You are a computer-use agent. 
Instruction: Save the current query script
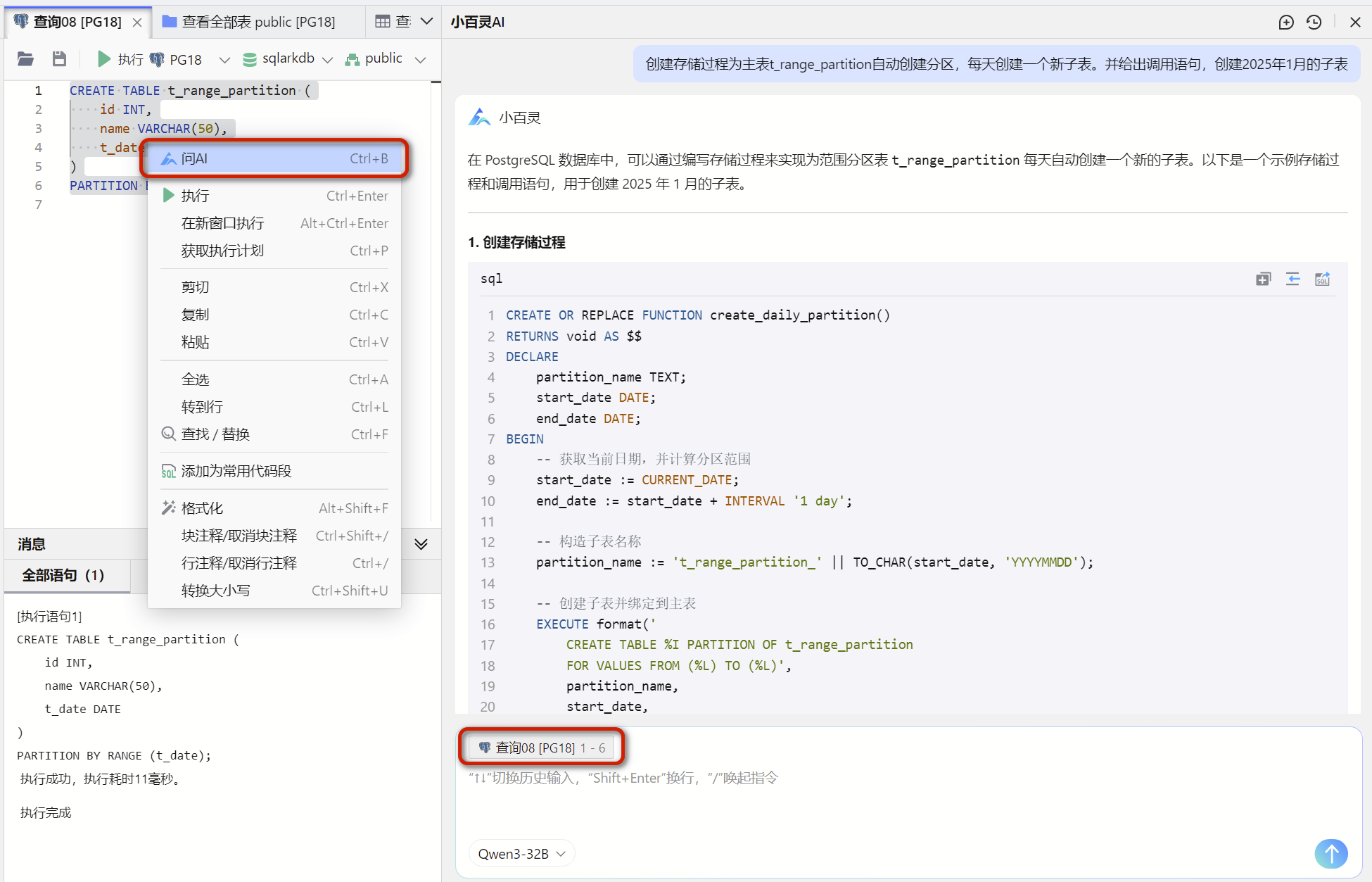click(x=59, y=59)
